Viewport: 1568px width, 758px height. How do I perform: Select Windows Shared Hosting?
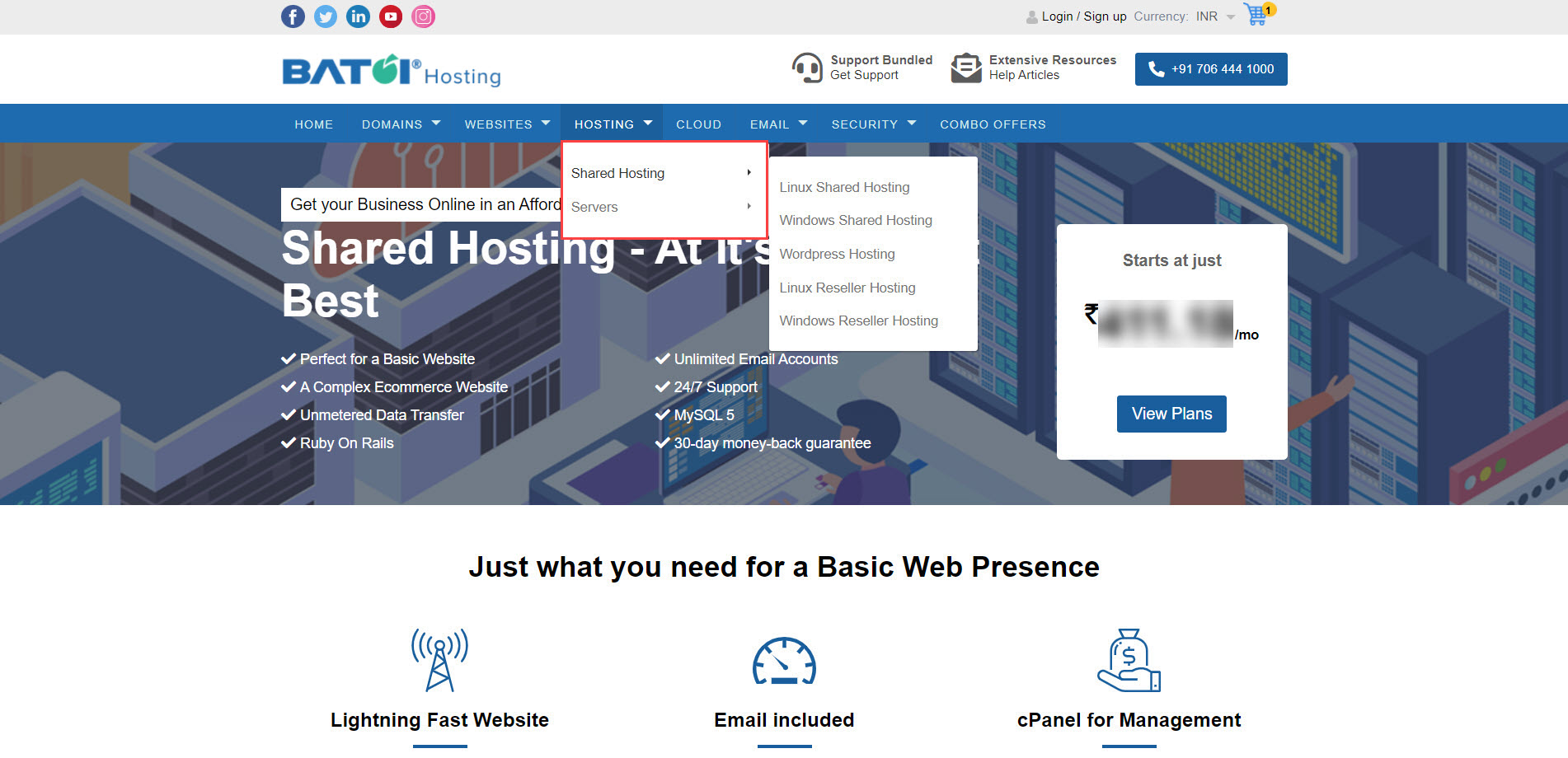click(x=856, y=221)
